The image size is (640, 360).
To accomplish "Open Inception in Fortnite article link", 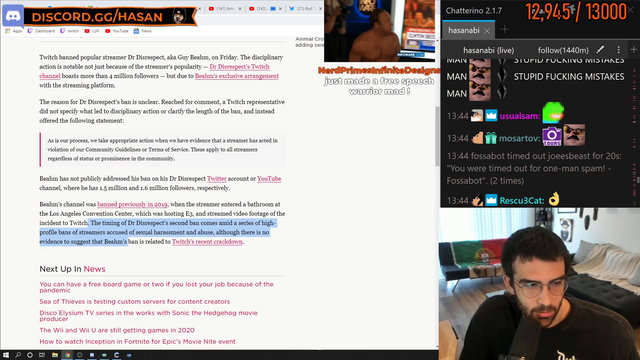I will pos(138,341).
